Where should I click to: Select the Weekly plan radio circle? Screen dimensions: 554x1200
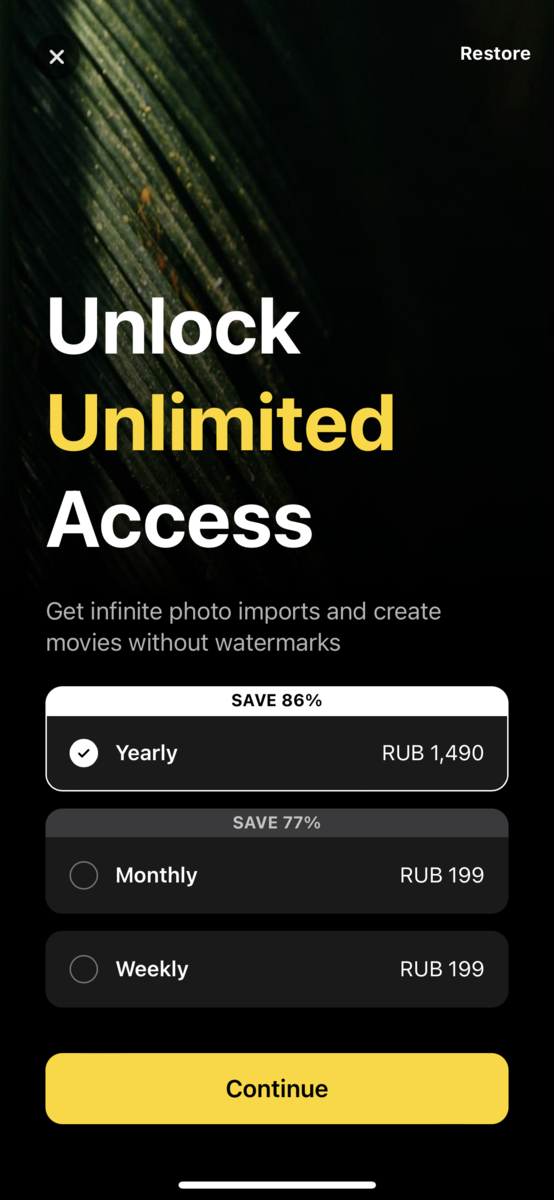click(84, 969)
